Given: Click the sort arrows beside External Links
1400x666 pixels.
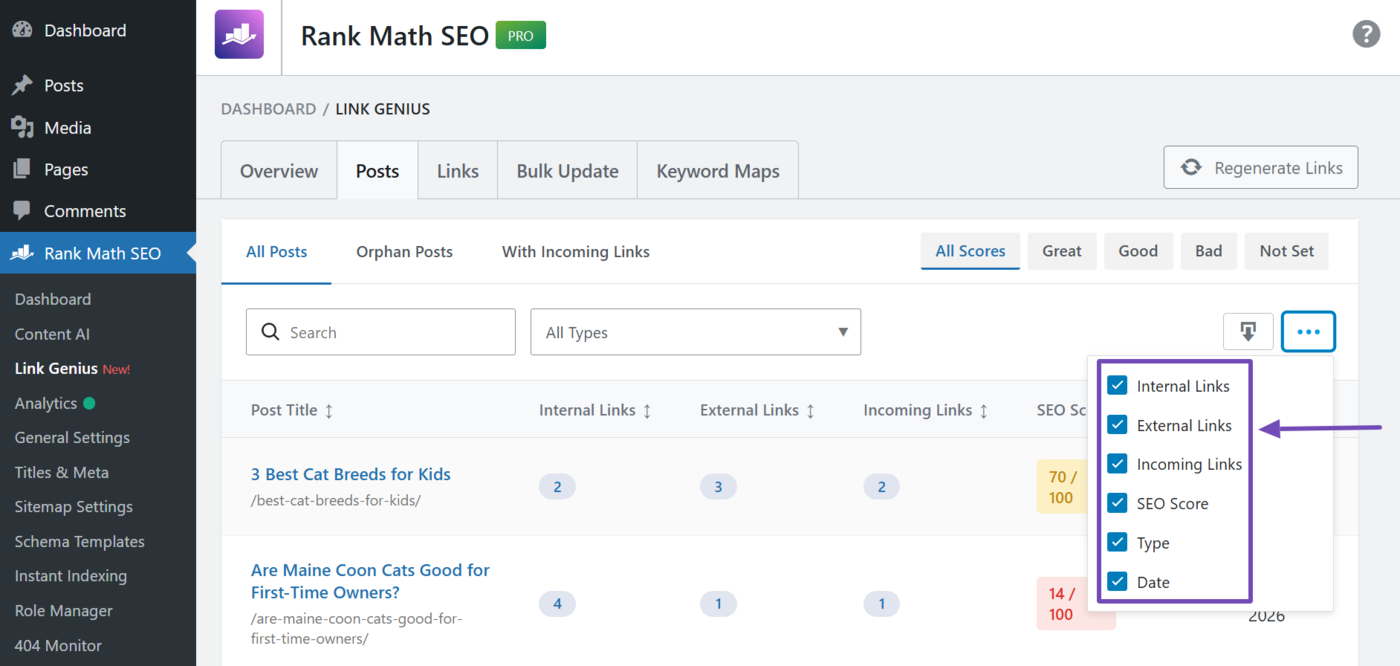Looking at the screenshot, I should (x=810, y=410).
